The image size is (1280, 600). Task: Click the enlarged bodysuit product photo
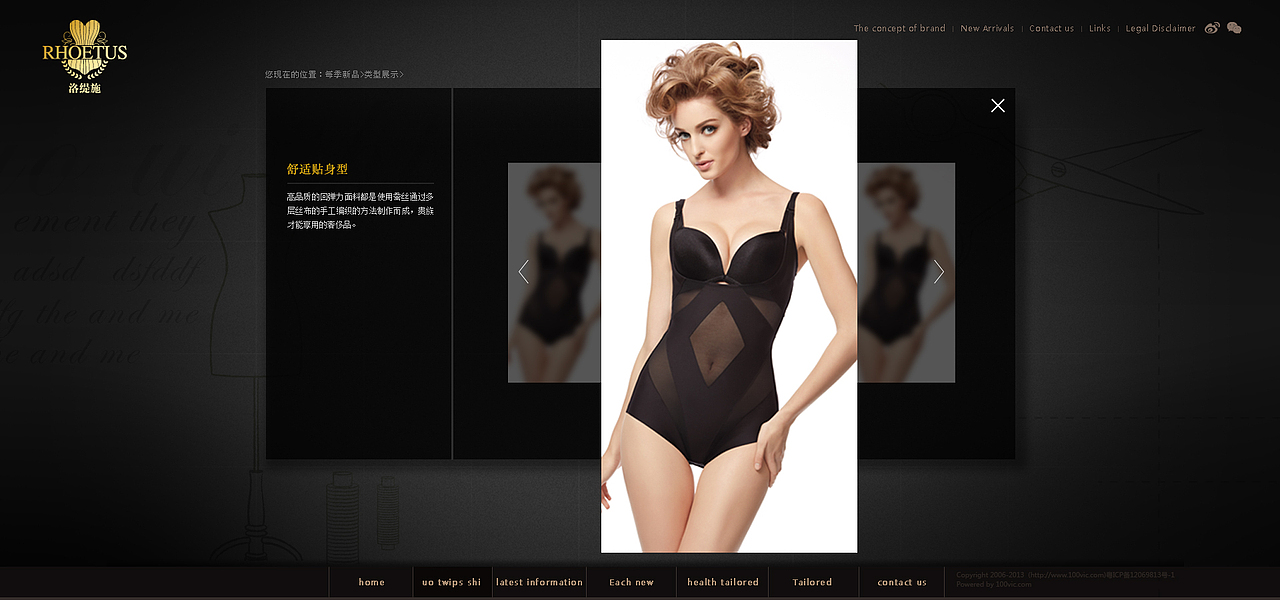729,296
